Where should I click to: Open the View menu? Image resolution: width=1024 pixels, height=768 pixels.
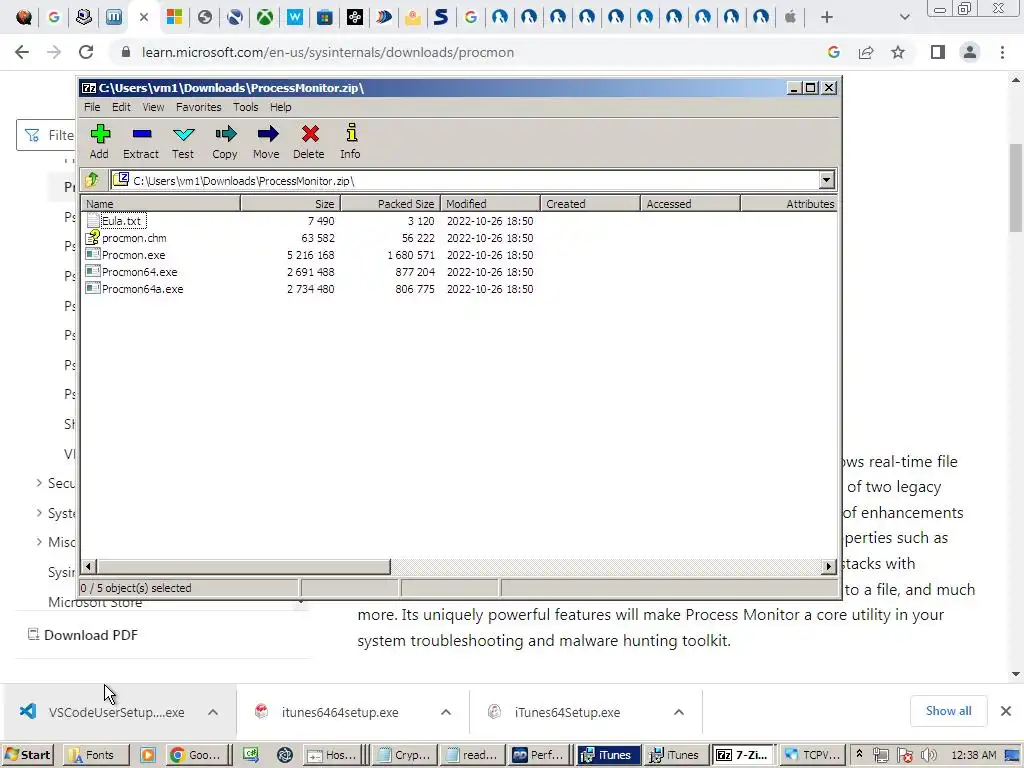153,107
